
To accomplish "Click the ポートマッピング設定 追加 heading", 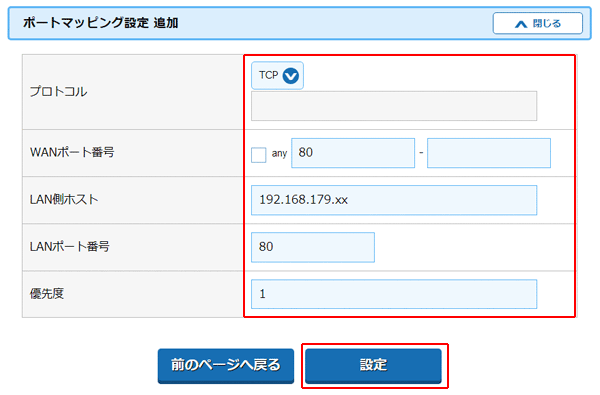I will [x=101, y=23].
